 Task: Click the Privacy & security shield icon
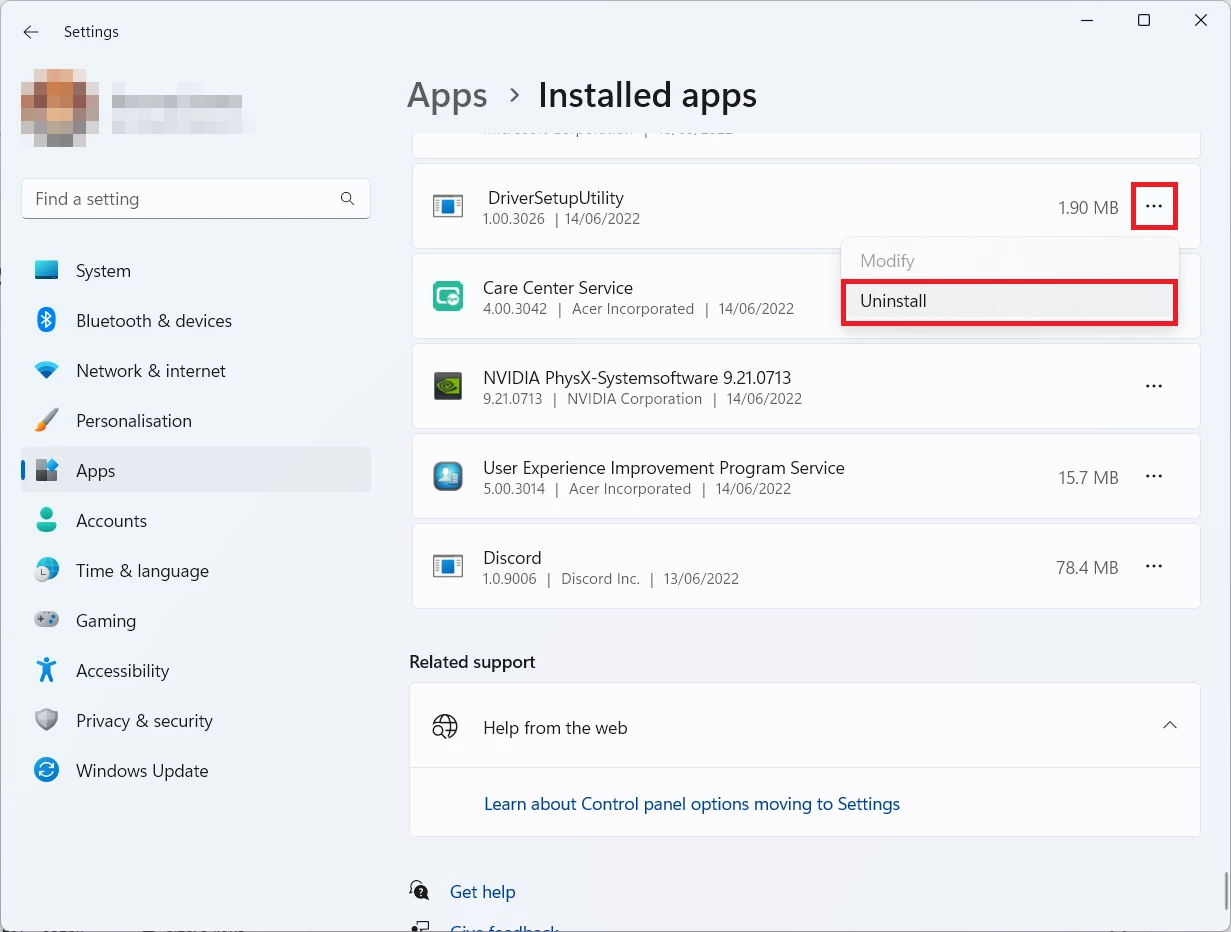47,721
